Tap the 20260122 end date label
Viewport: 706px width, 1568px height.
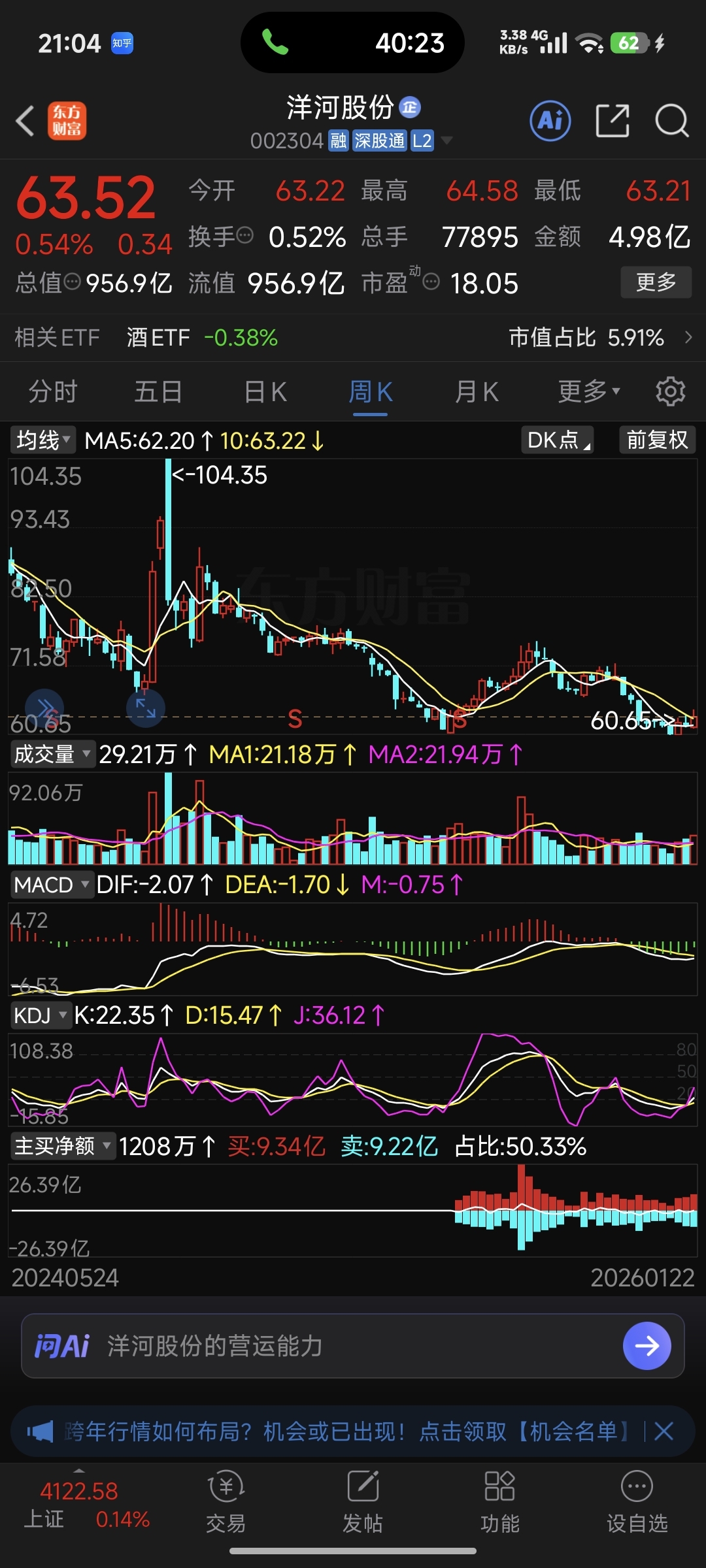[643, 1278]
